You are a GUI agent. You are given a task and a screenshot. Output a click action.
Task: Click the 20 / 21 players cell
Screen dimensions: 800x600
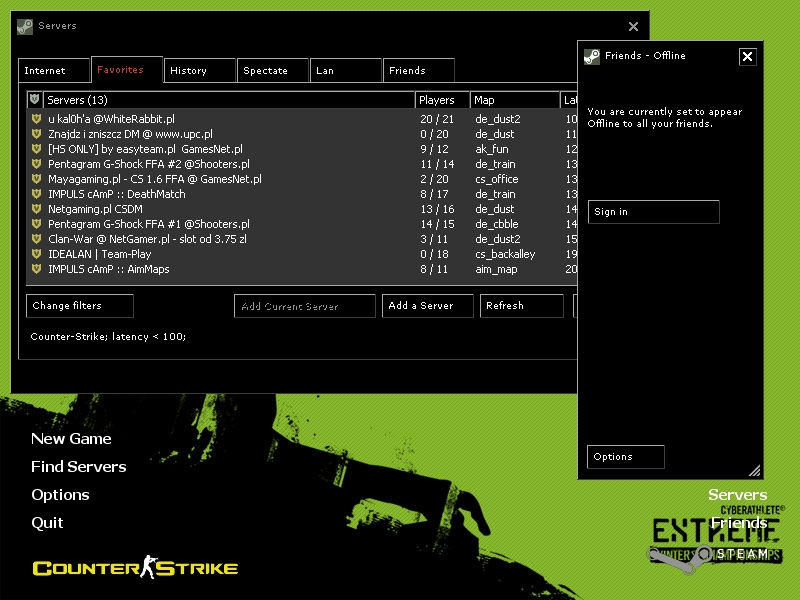(437, 119)
